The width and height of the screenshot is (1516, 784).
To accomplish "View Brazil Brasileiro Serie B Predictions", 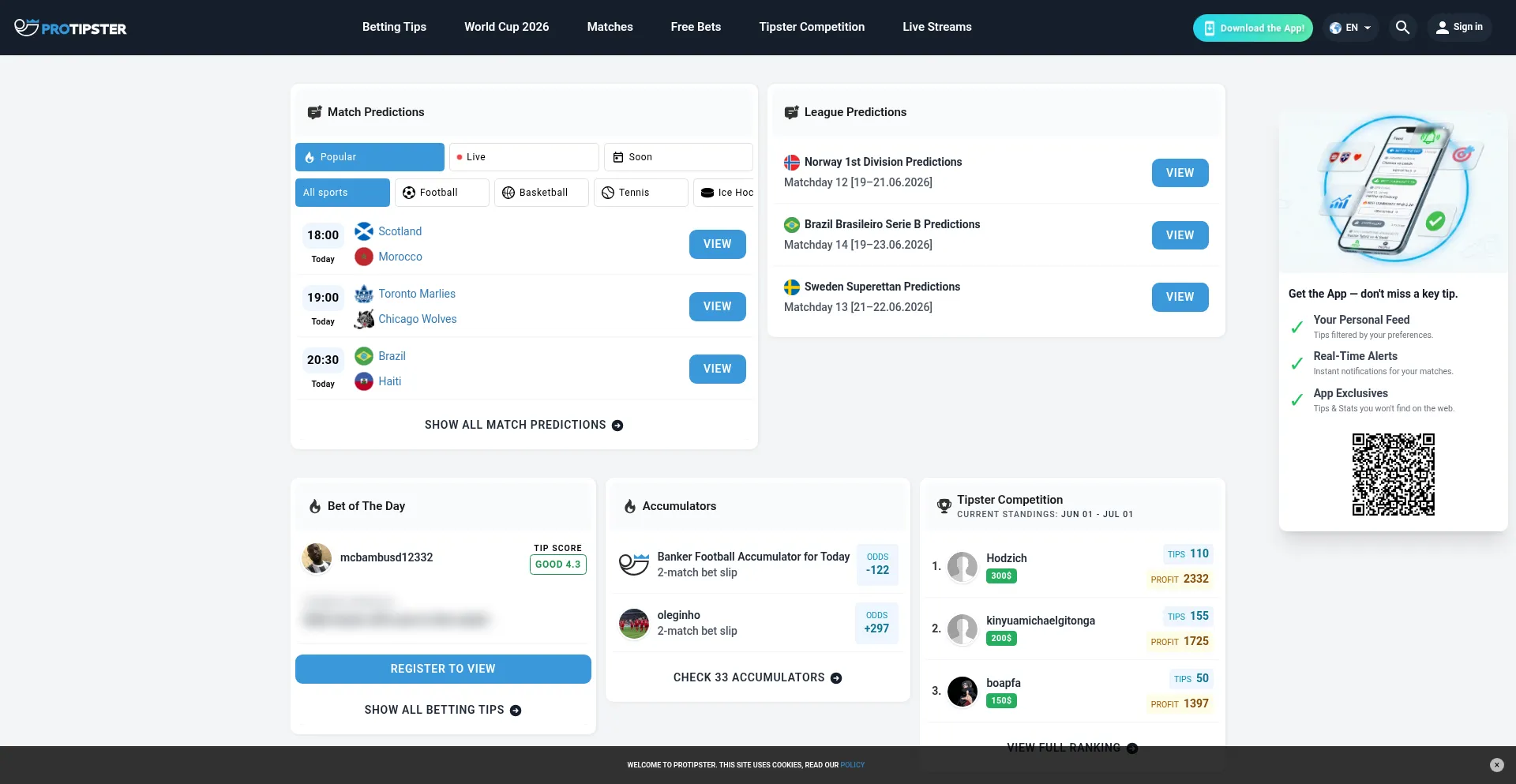I will [x=1180, y=235].
